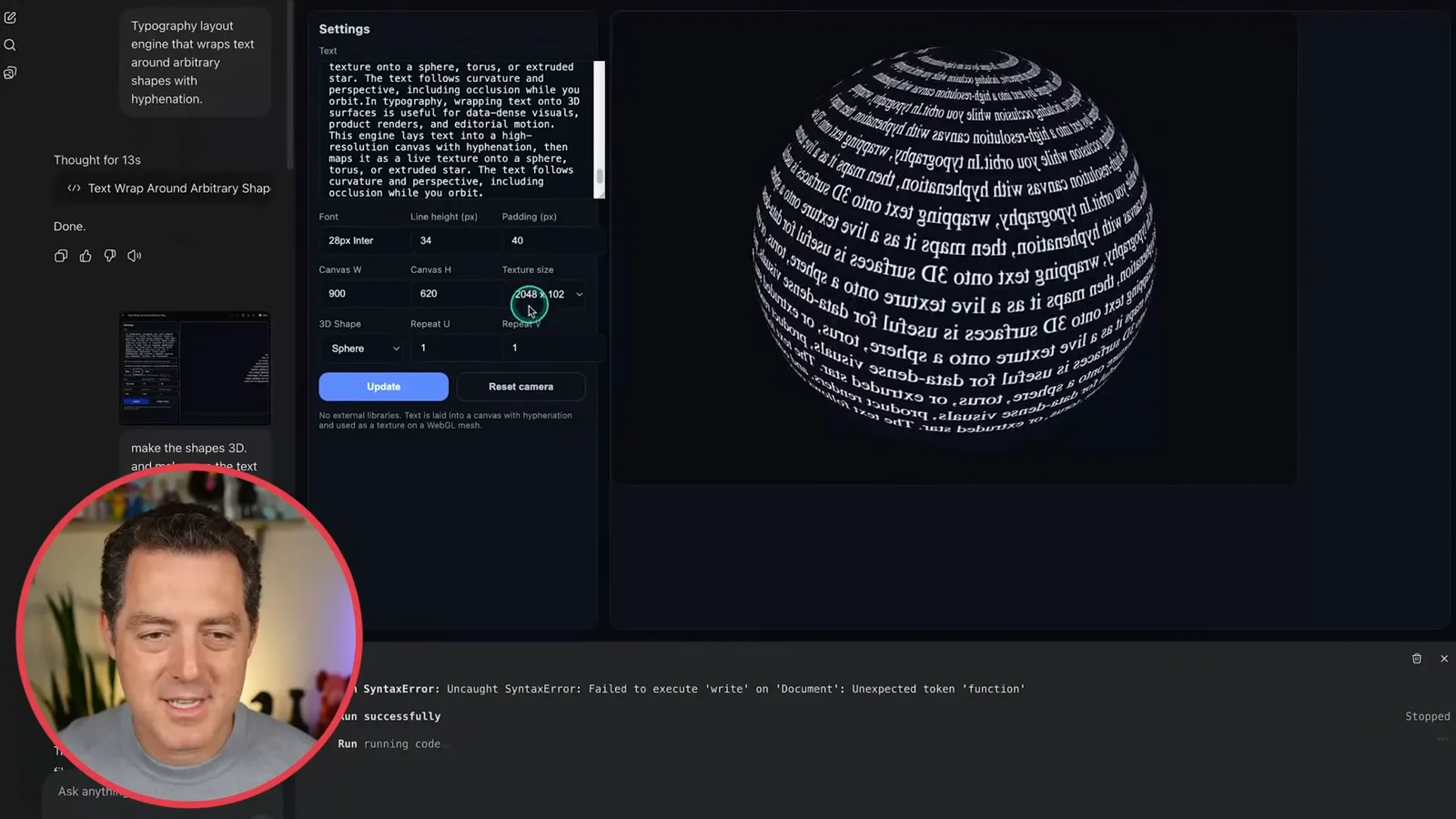Click the blue Update button

(383, 387)
